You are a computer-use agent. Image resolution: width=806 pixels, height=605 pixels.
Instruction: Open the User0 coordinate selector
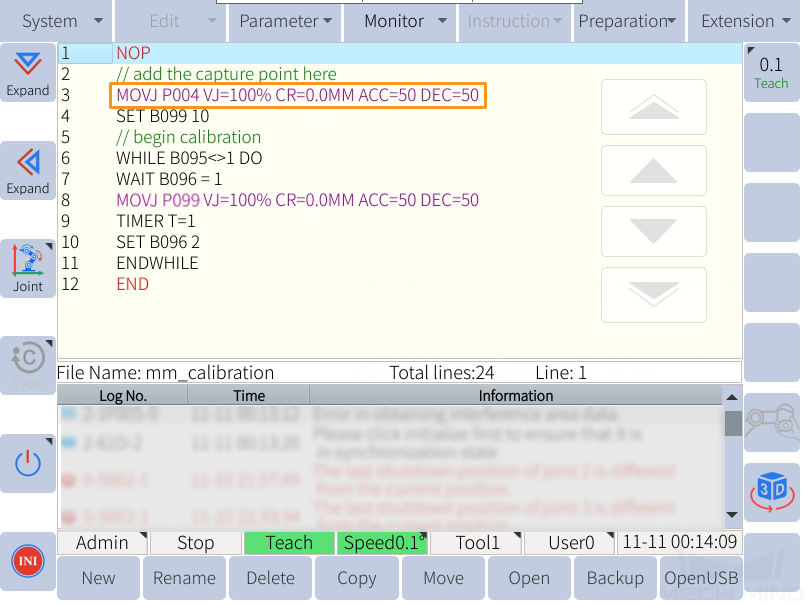pyautogui.click(x=570, y=543)
